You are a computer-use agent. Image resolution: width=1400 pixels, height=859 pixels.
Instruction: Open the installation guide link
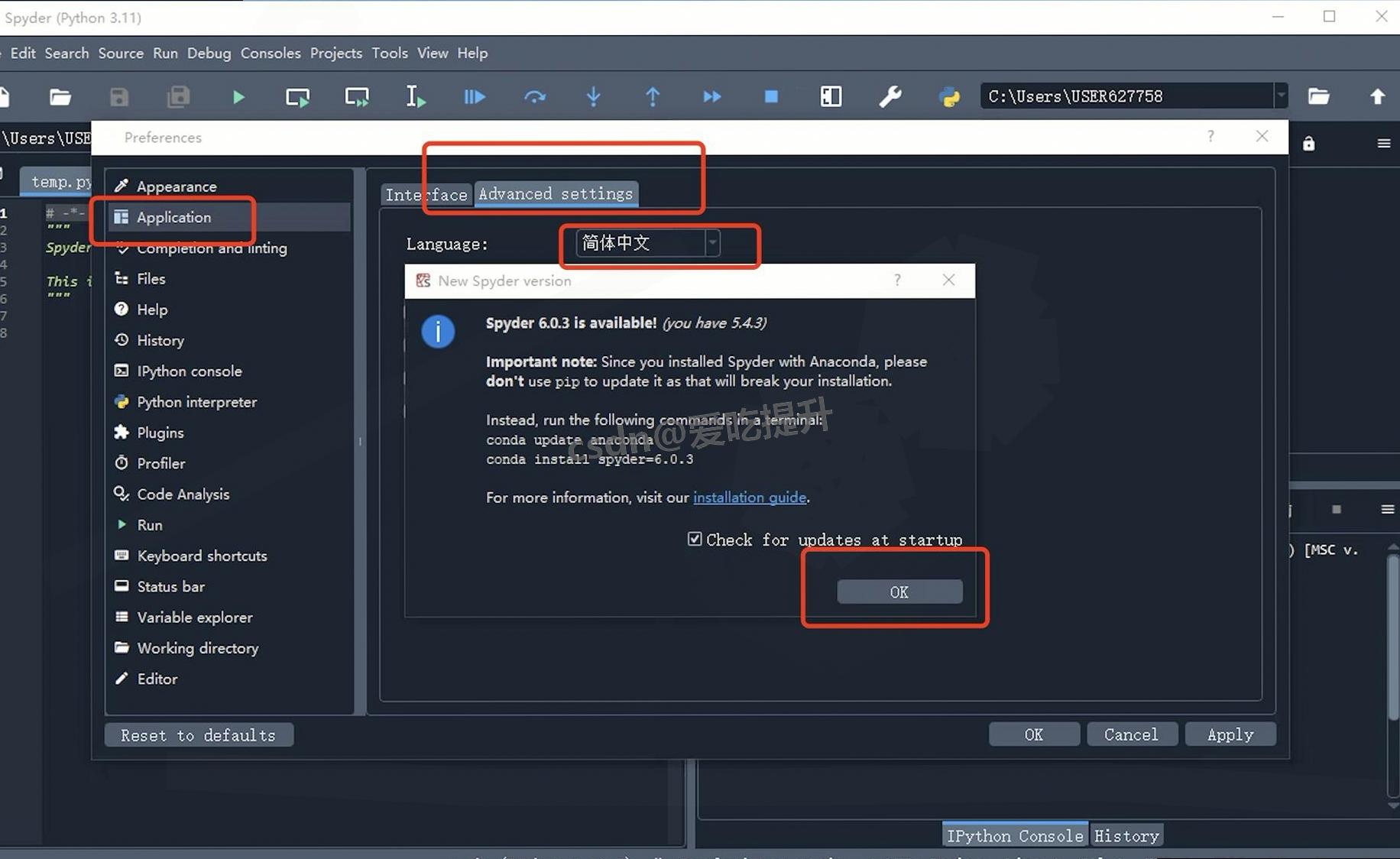750,498
